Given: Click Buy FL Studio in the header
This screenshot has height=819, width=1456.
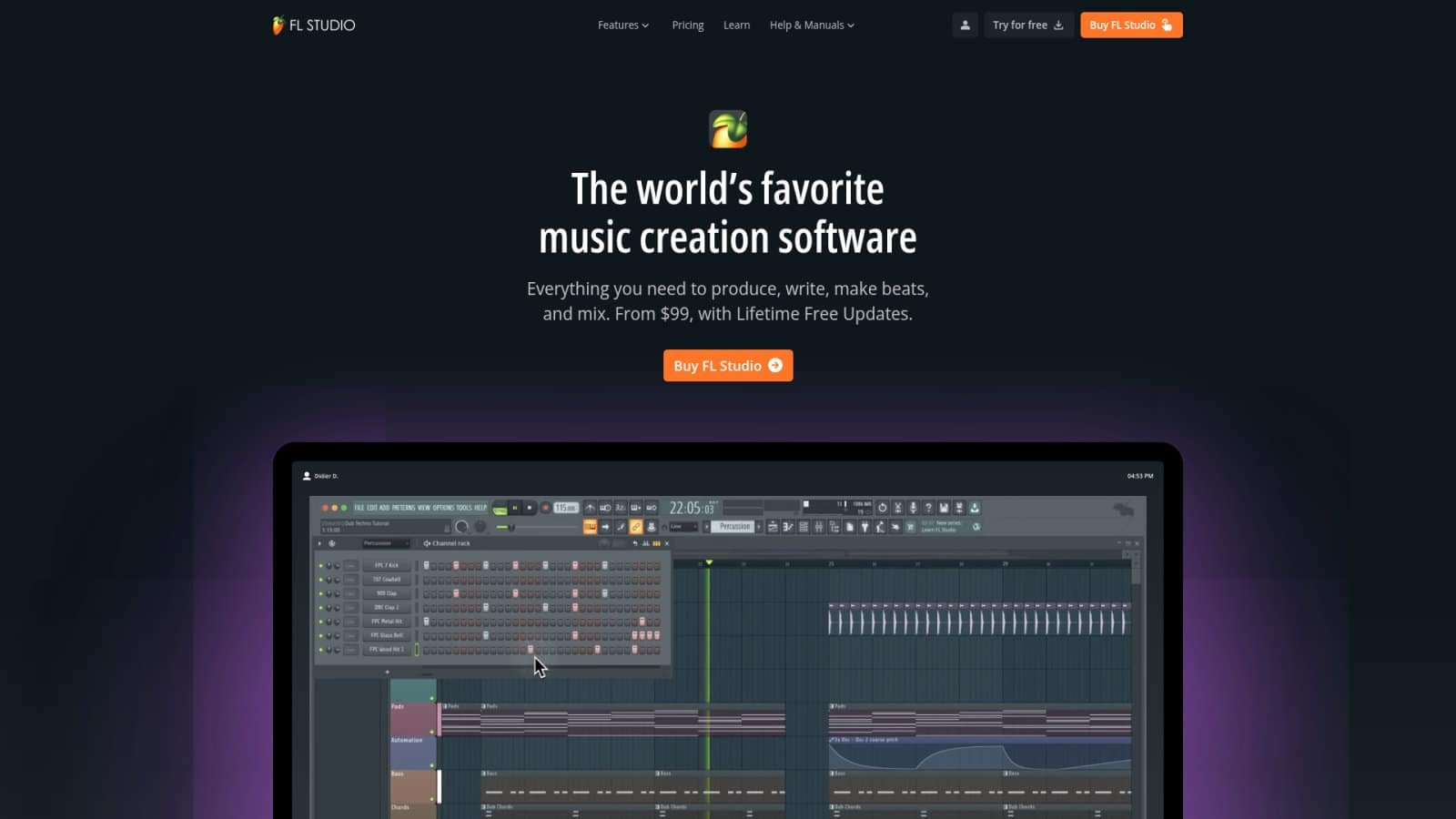Looking at the screenshot, I should (x=1131, y=25).
